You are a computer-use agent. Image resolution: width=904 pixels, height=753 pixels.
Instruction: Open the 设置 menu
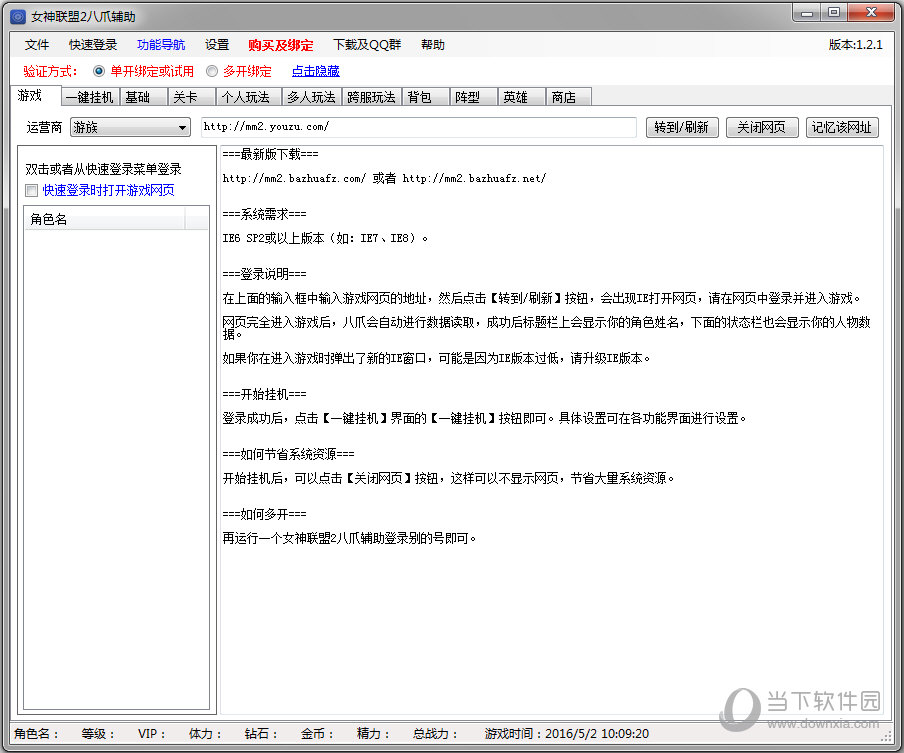tap(217, 45)
